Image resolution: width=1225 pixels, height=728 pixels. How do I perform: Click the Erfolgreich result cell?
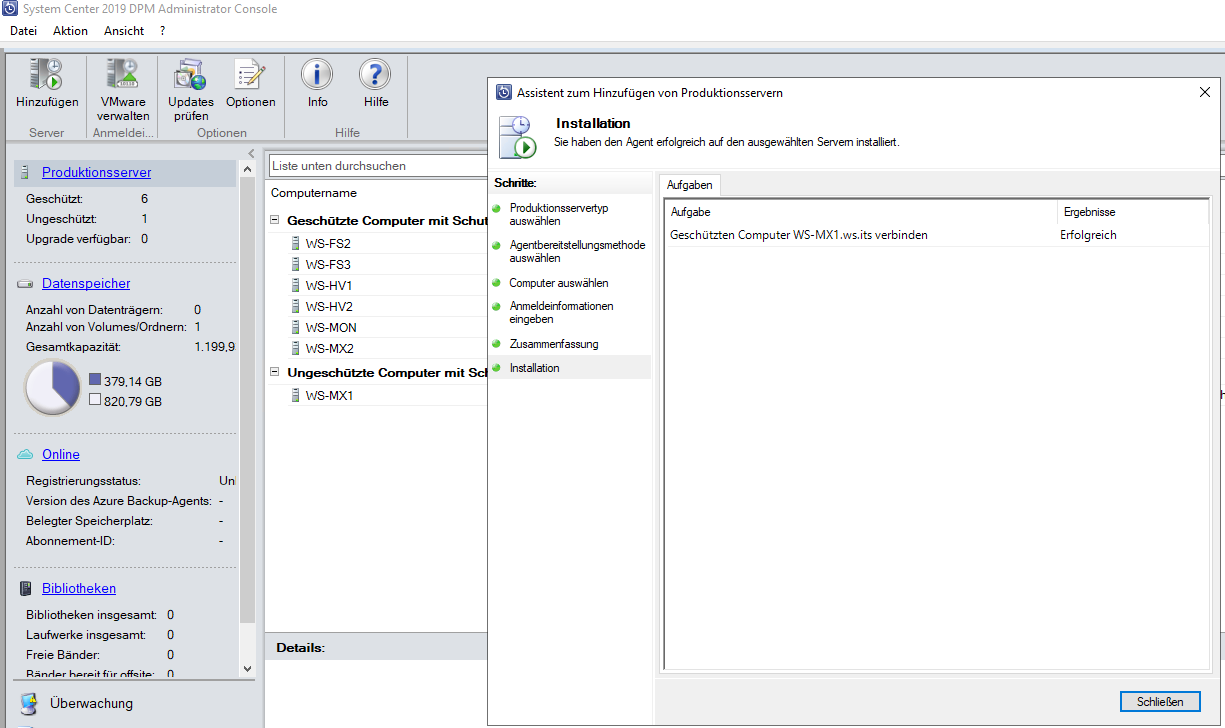[1088, 235]
